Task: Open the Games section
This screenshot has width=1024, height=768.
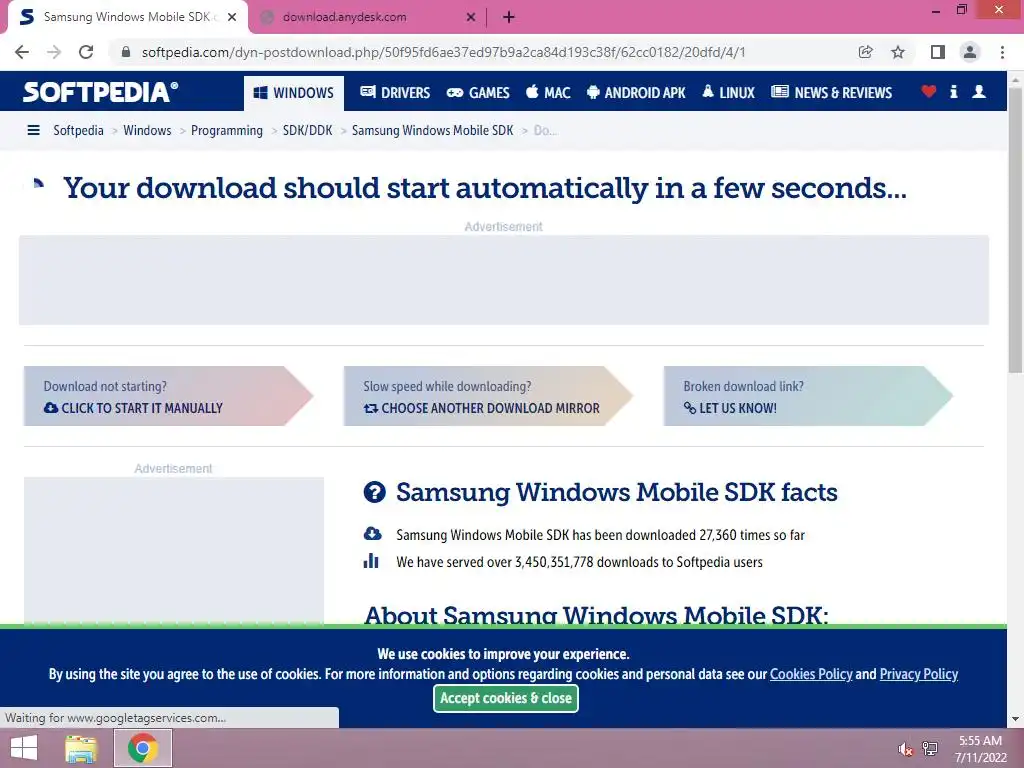Action: pyautogui.click(x=478, y=93)
